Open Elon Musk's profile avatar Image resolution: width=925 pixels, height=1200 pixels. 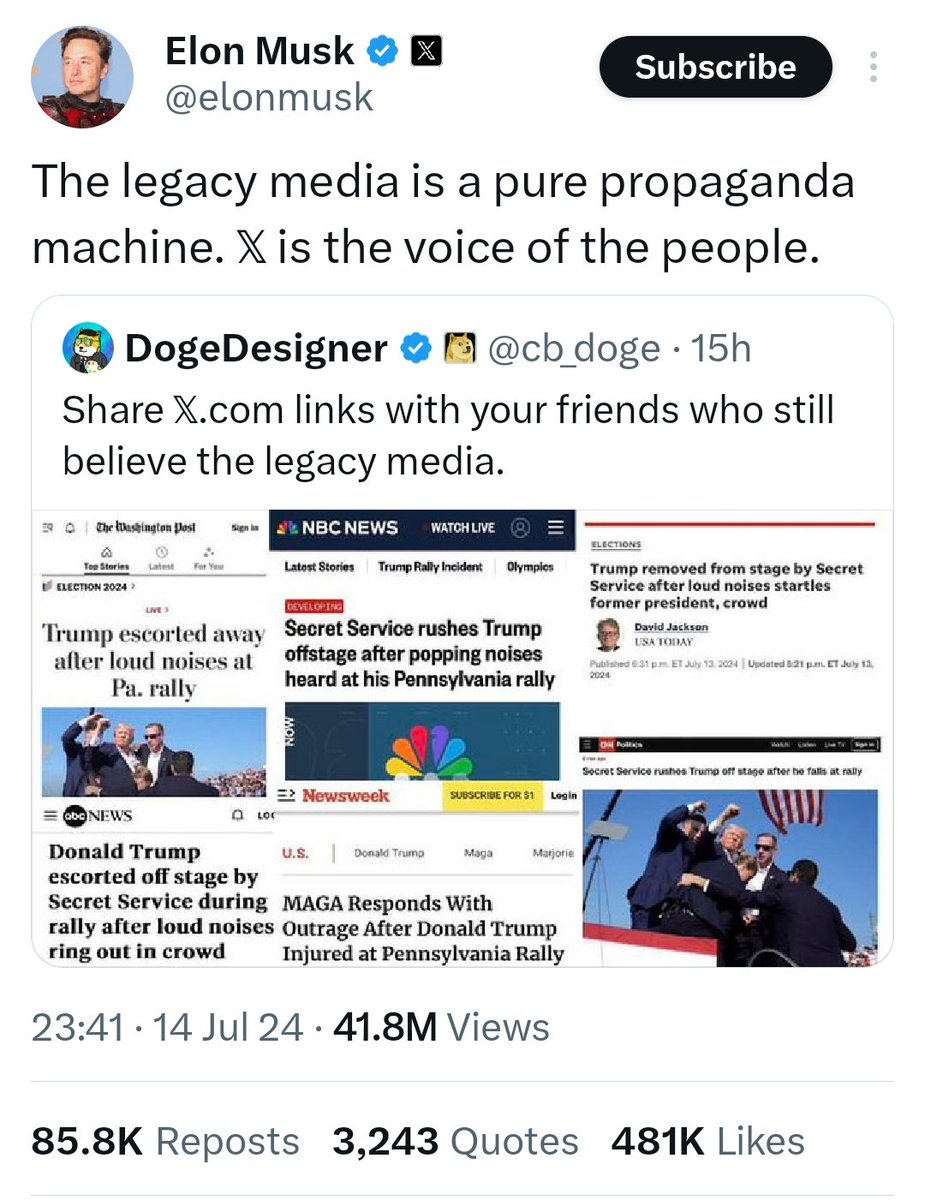pyautogui.click(x=82, y=77)
